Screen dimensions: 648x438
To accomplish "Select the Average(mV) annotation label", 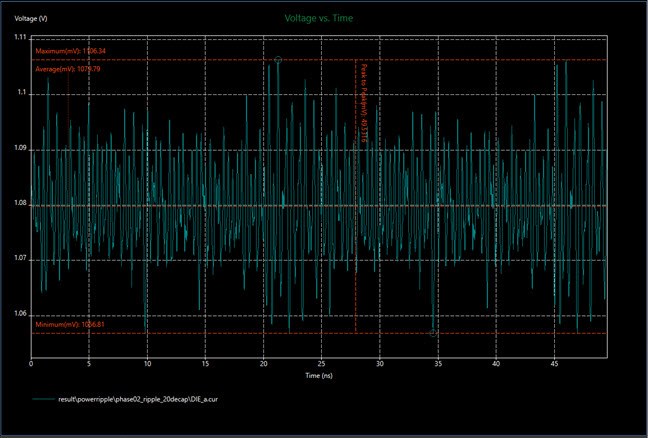I will coord(69,70).
